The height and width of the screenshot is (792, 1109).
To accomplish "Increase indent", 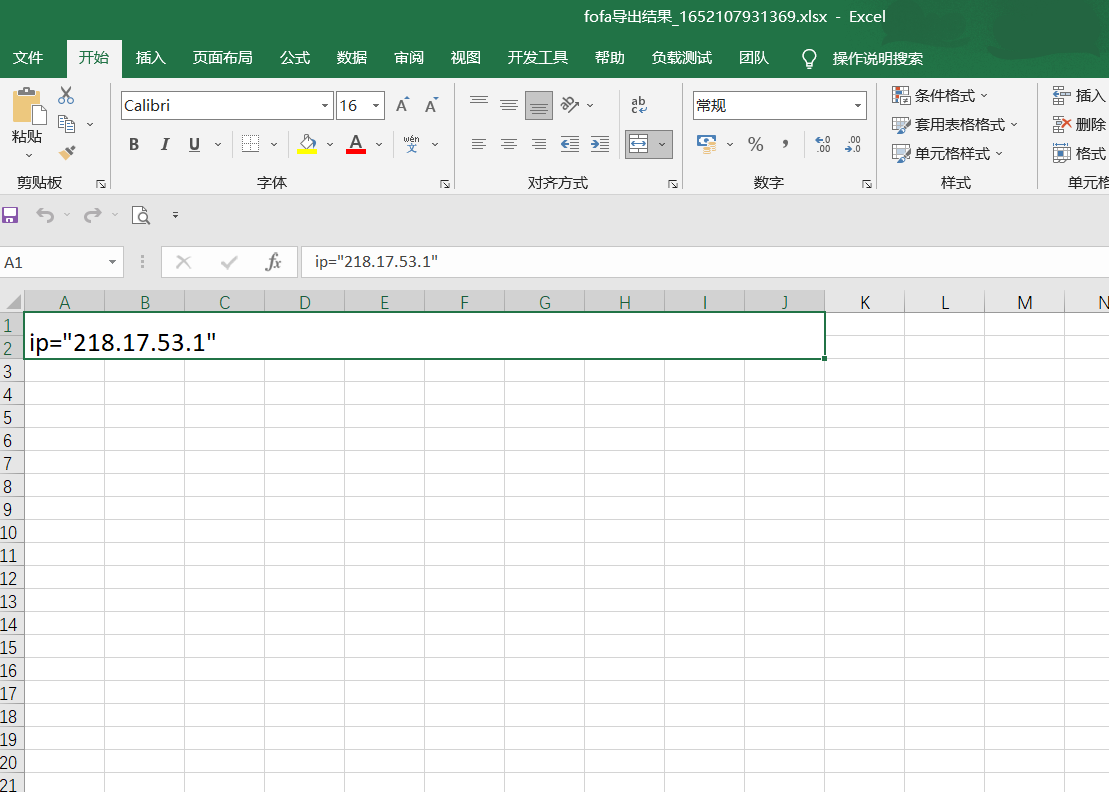I will point(600,144).
